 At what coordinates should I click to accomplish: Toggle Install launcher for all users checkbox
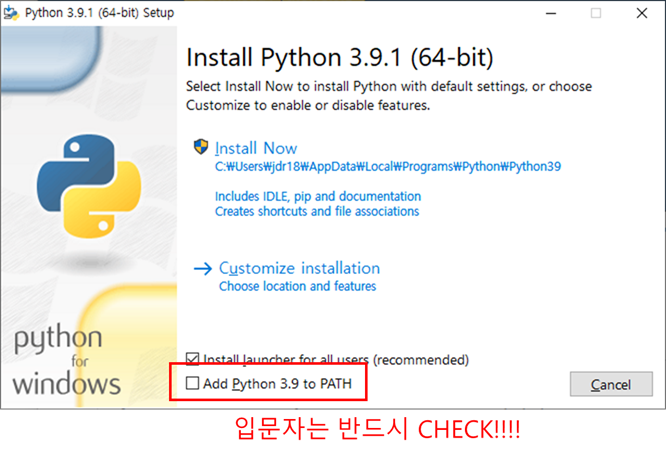[192, 359]
